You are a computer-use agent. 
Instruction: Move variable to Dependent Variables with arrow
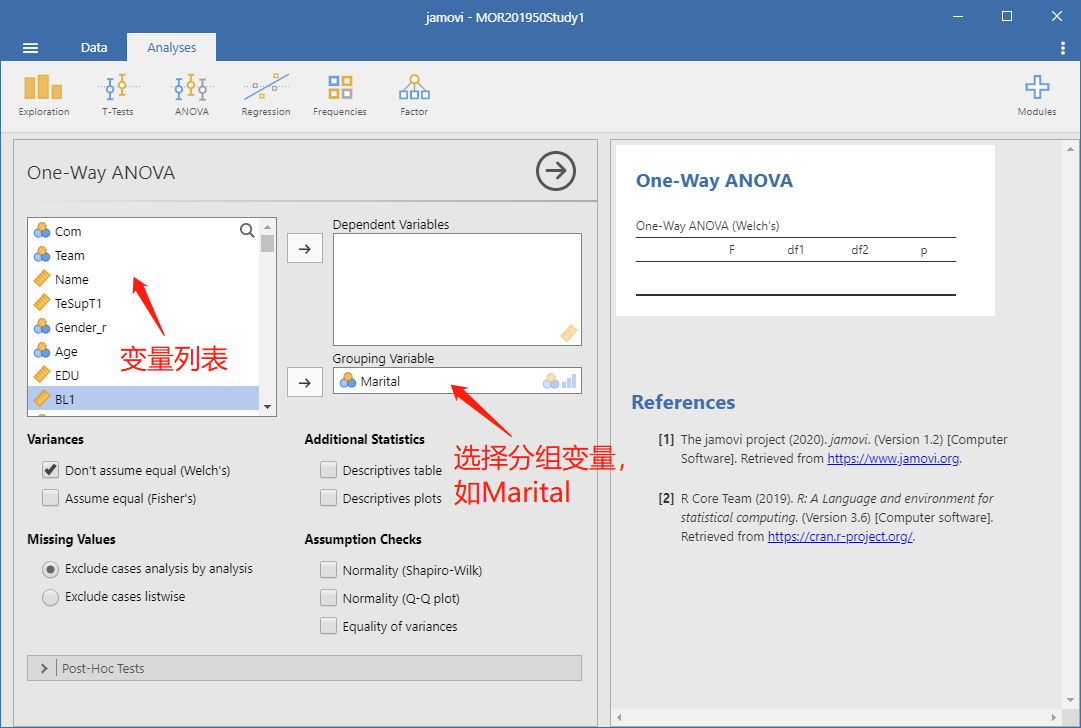305,249
